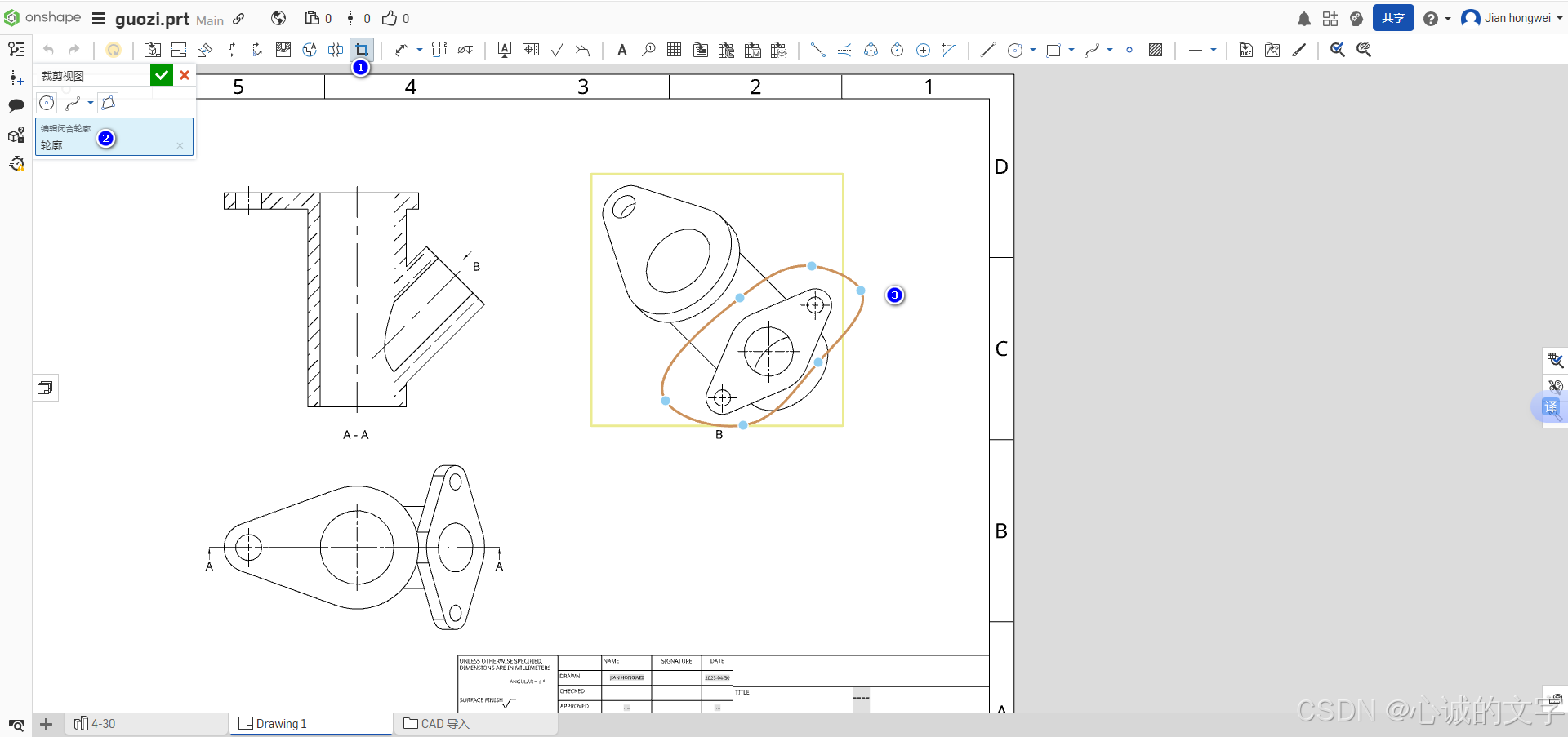Click the Main branch label

[x=210, y=20]
